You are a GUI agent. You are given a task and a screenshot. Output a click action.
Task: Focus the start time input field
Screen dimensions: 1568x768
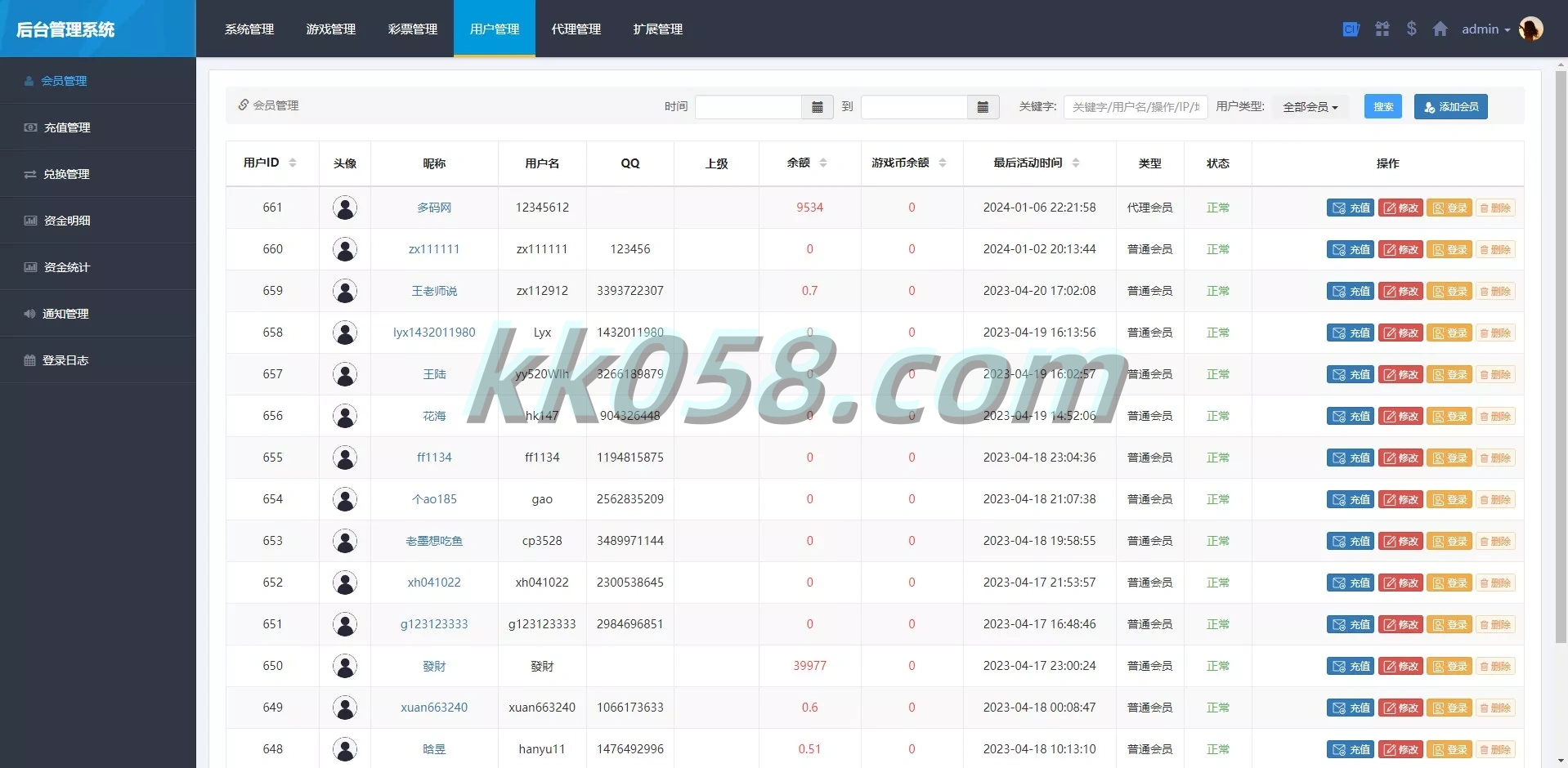[748, 107]
